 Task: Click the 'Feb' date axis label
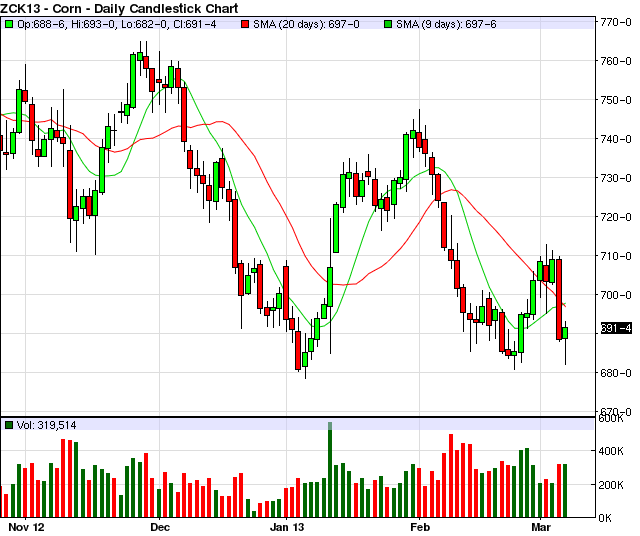420,527
